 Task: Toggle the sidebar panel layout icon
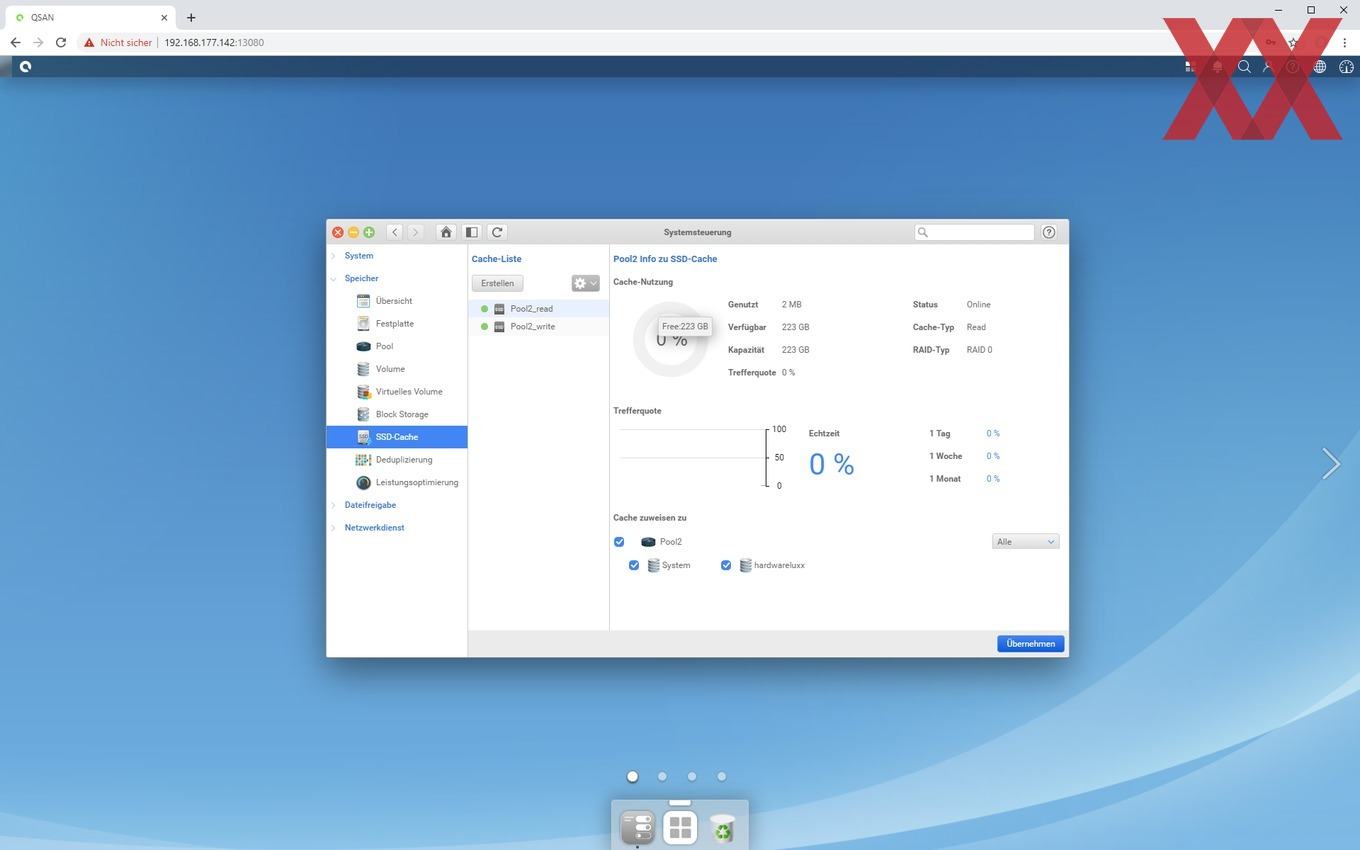472,232
